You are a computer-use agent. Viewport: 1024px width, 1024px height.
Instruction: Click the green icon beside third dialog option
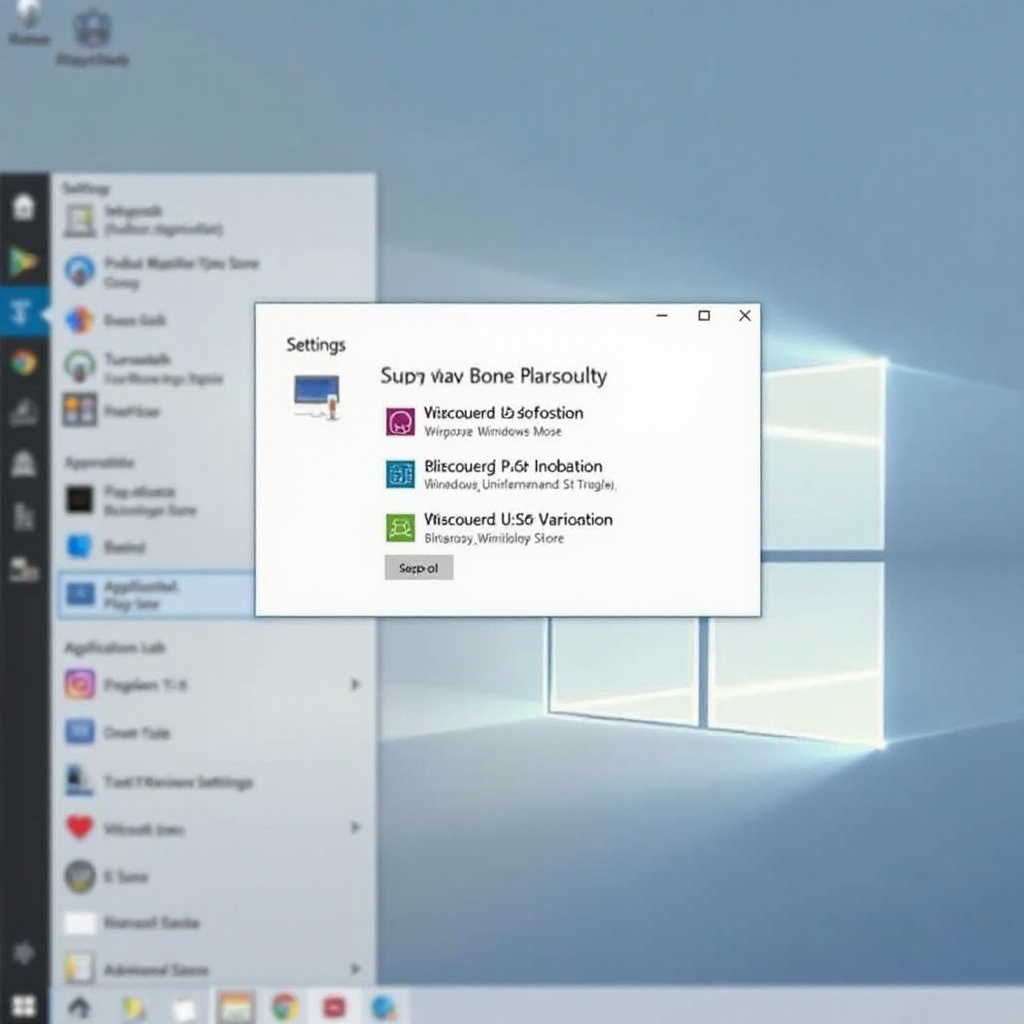[400, 527]
